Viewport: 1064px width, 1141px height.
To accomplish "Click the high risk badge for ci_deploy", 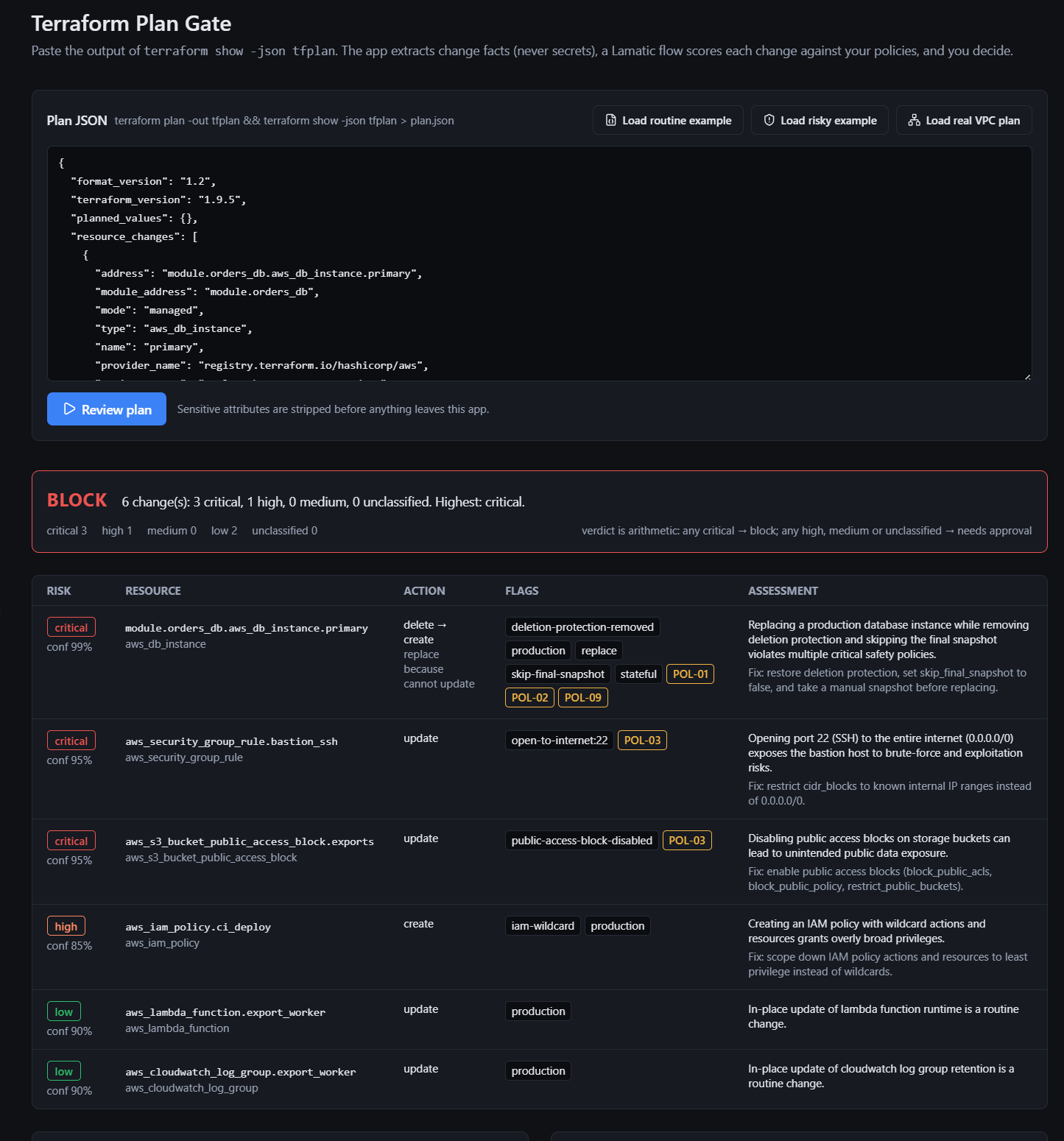I will pos(66,926).
